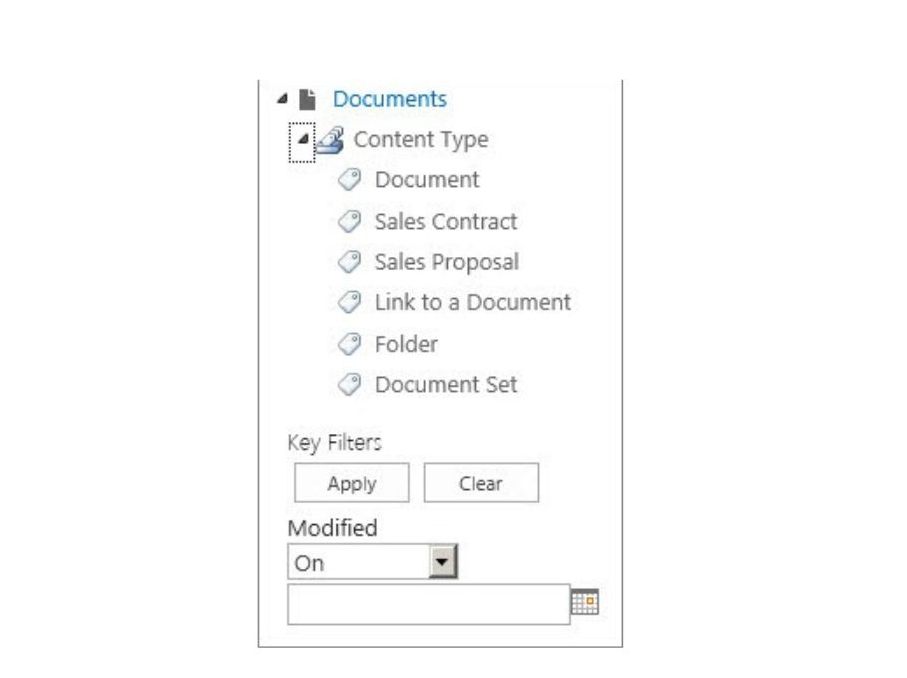Click the tag icon beside Document Set
This screenshot has height=678, width=907.
click(349, 384)
